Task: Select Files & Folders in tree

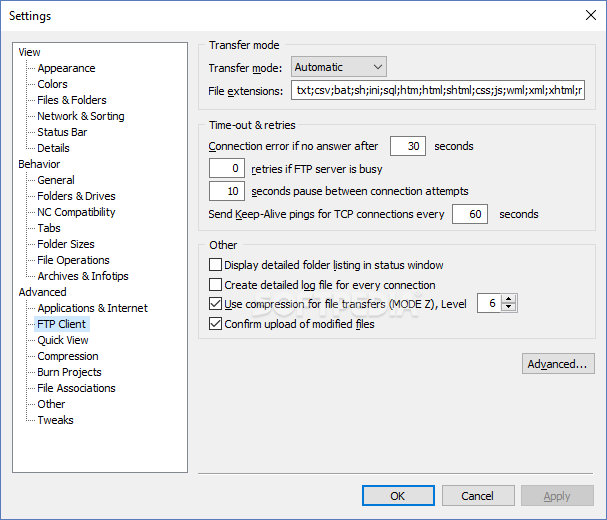Action: click(x=72, y=100)
